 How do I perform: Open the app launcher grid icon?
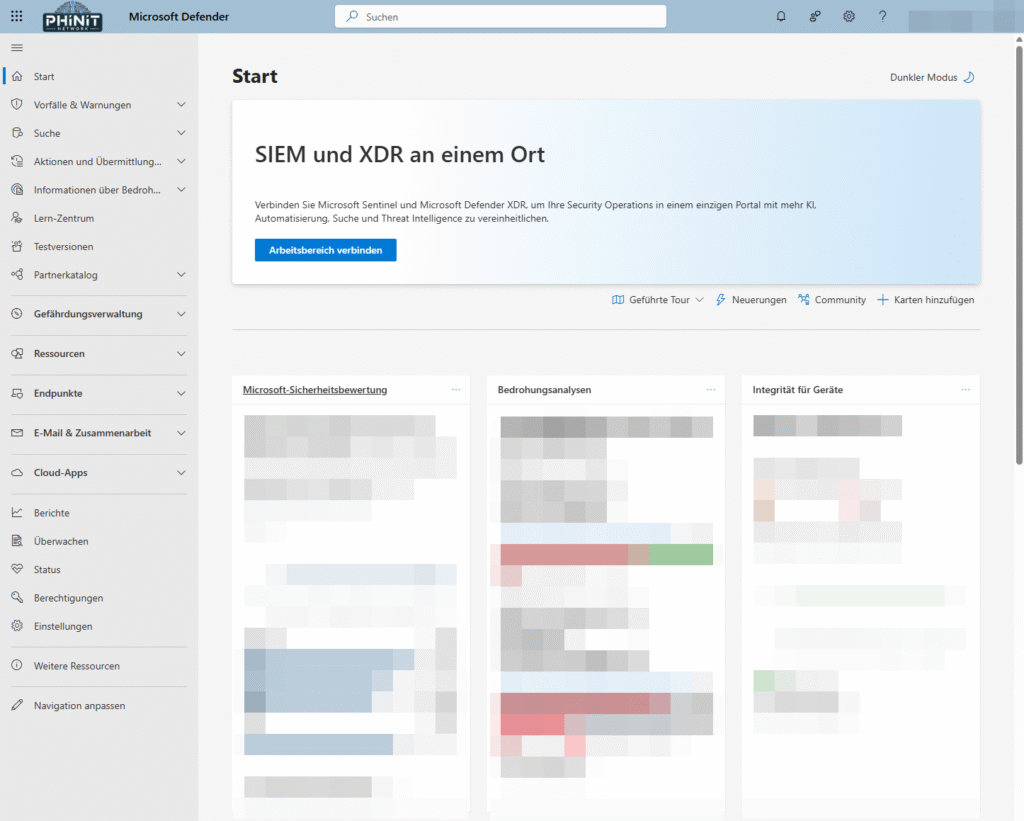click(15, 16)
